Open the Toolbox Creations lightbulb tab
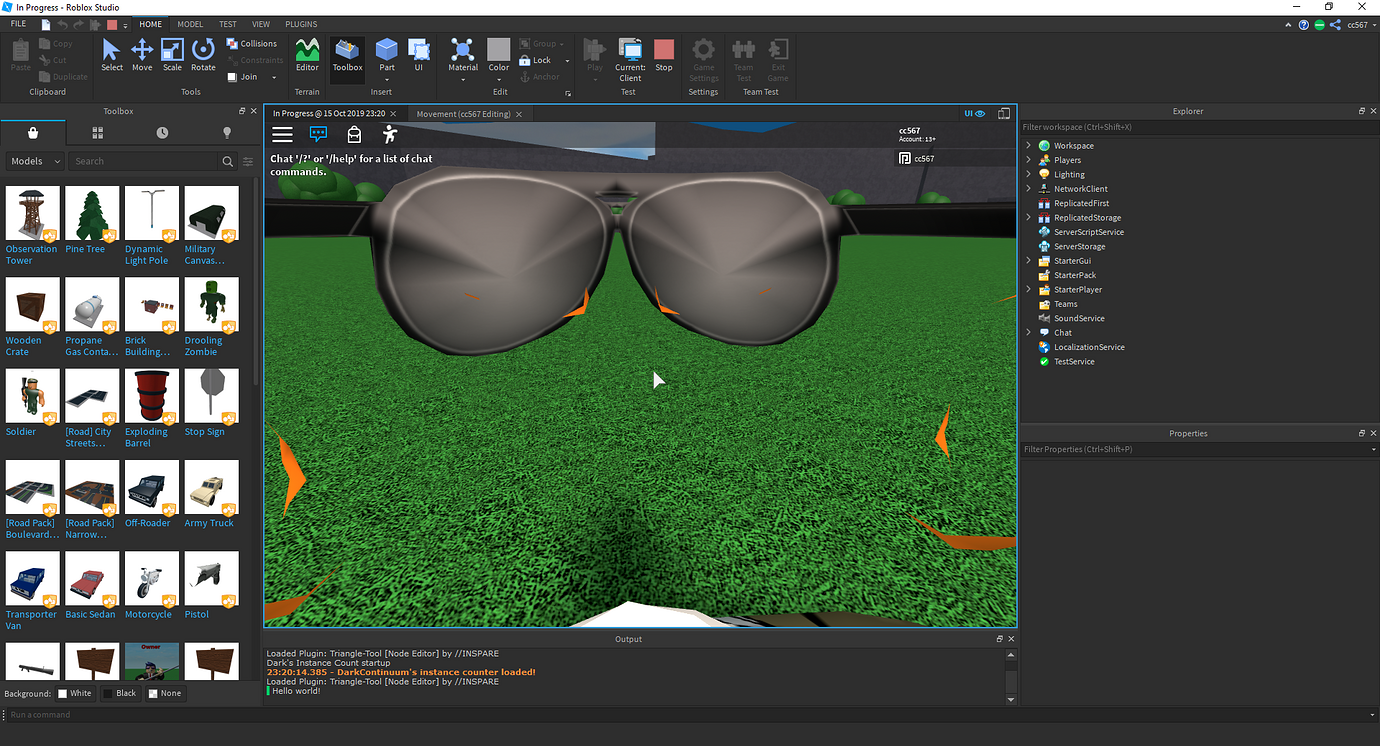This screenshot has height=746, width=1380. [227, 133]
